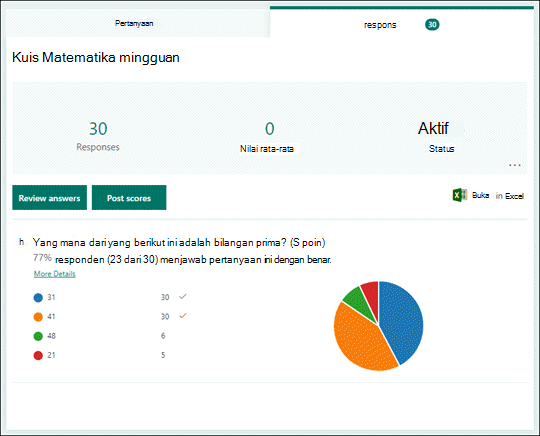The height and width of the screenshot is (436, 540).
Task: Click the Post scores button
Action: [129, 198]
